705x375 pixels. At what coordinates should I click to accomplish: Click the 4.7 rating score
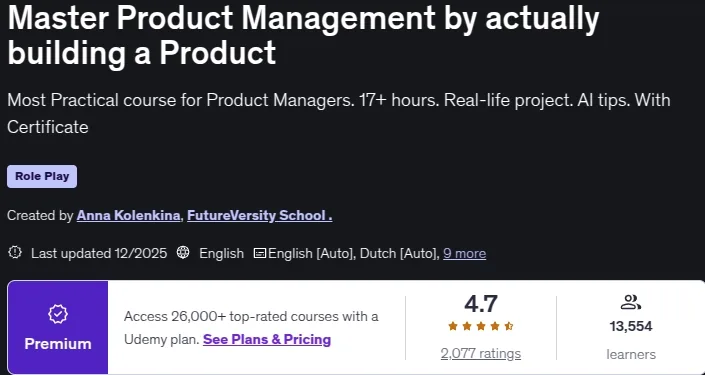[481, 304]
